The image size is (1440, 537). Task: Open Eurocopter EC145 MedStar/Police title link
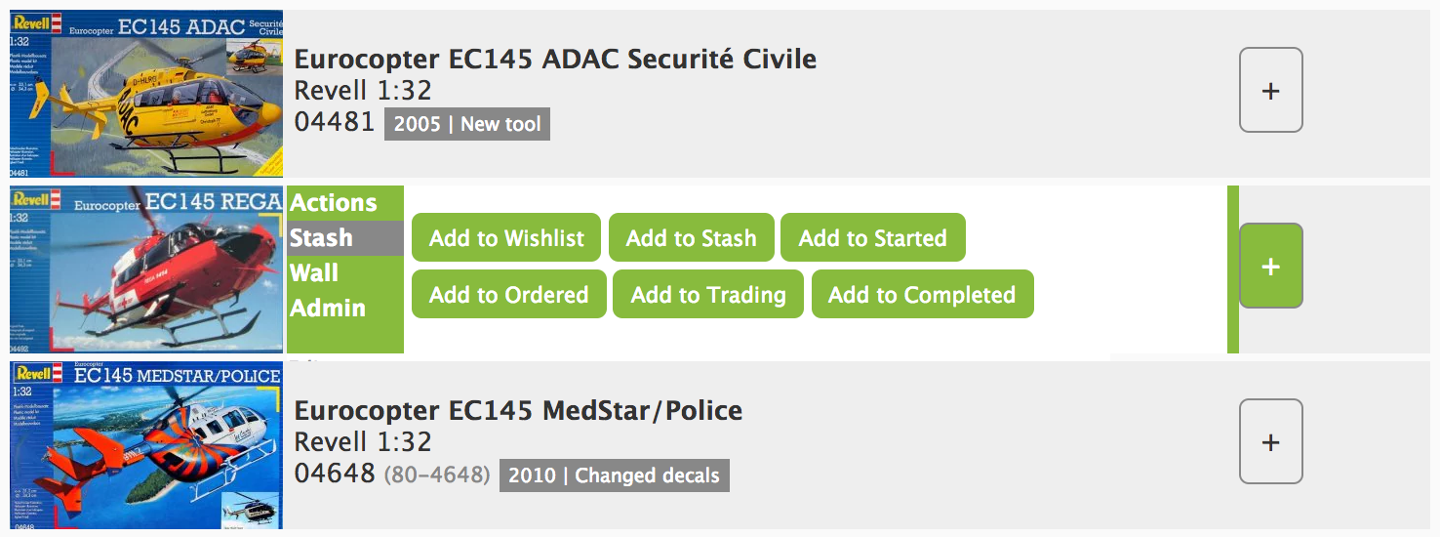point(518,411)
